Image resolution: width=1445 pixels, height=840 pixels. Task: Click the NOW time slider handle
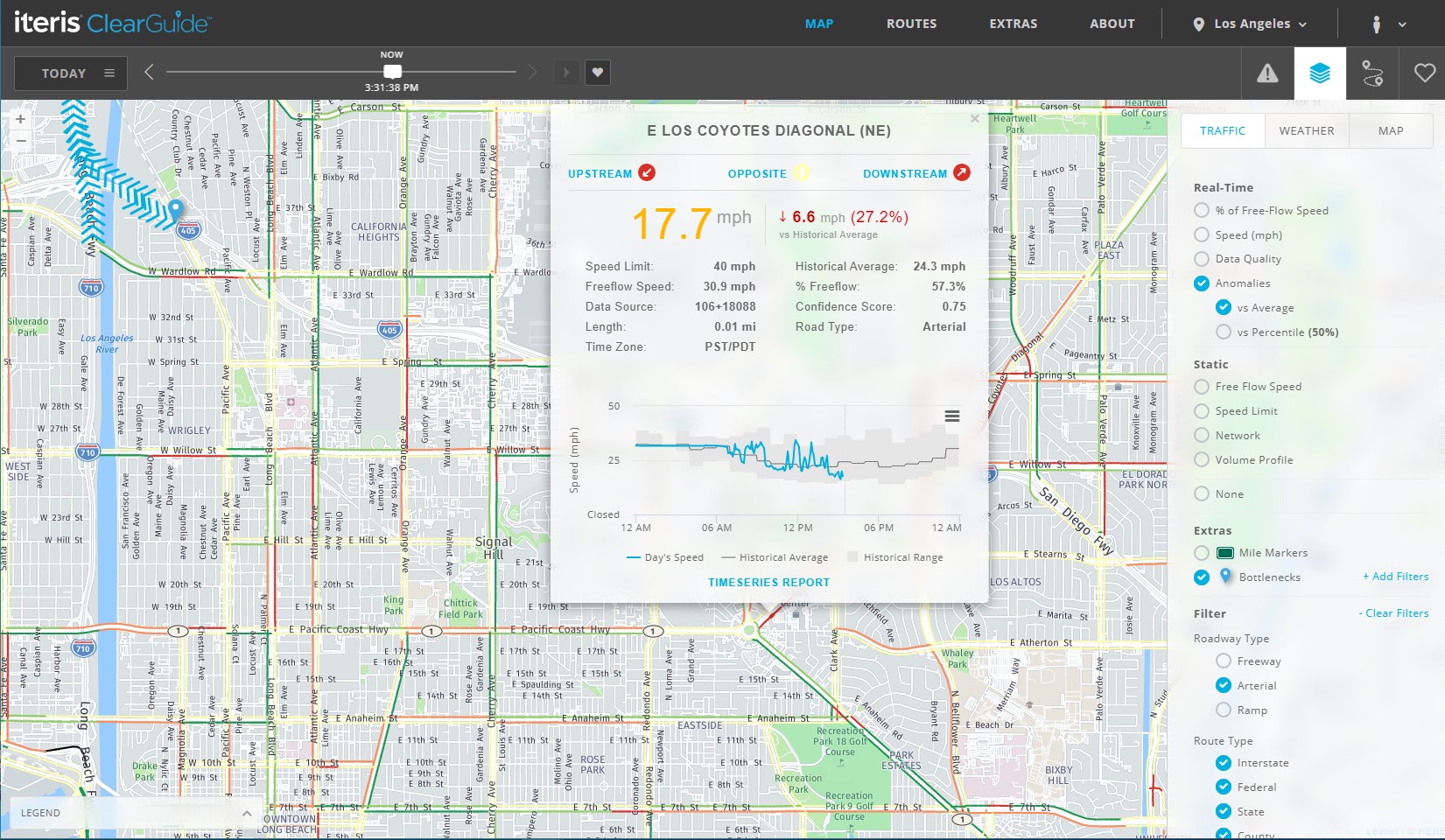392,72
